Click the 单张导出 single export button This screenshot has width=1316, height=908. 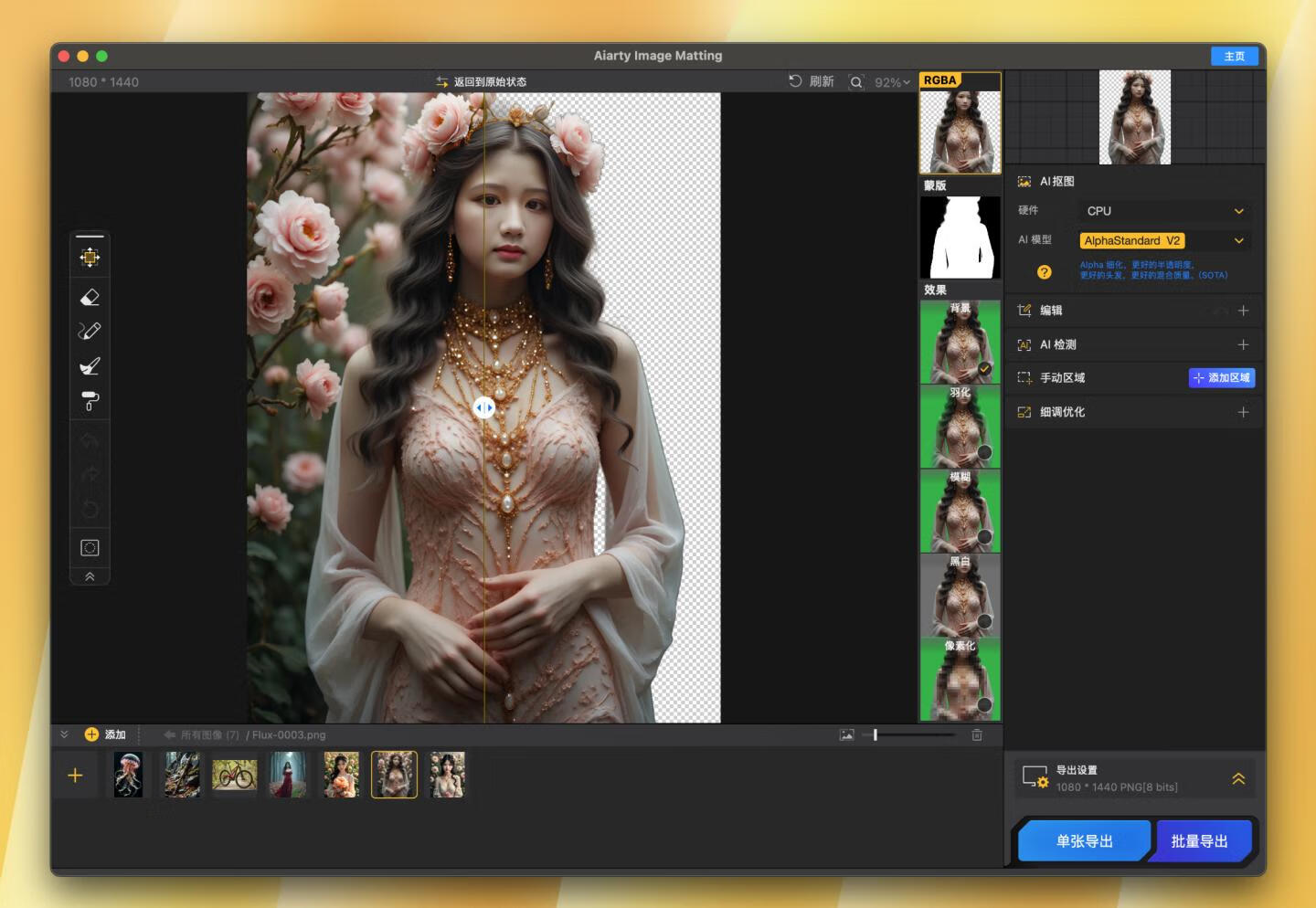tap(1084, 841)
